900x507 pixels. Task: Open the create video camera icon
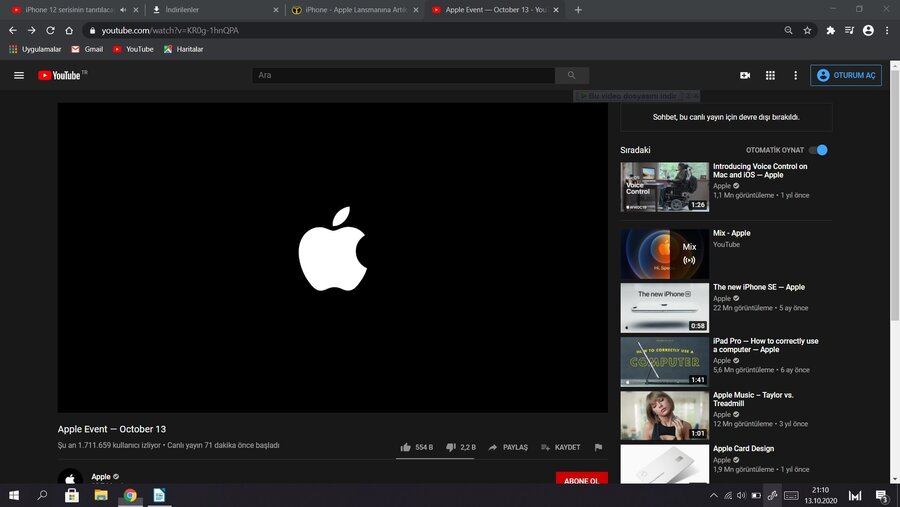click(745, 75)
